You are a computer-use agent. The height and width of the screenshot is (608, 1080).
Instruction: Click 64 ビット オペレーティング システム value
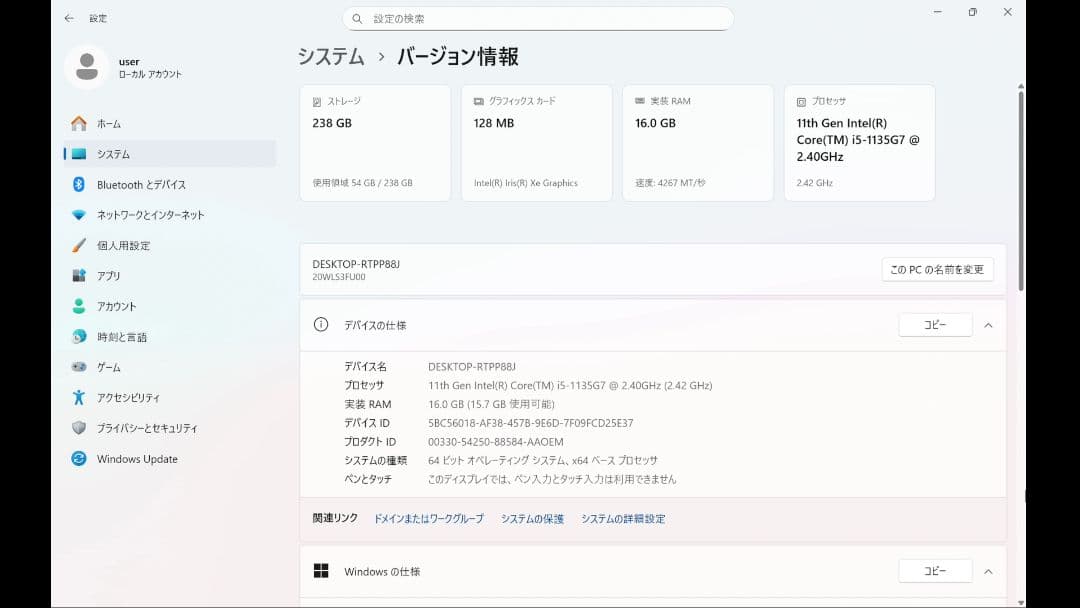pyautogui.click(x=543, y=461)
